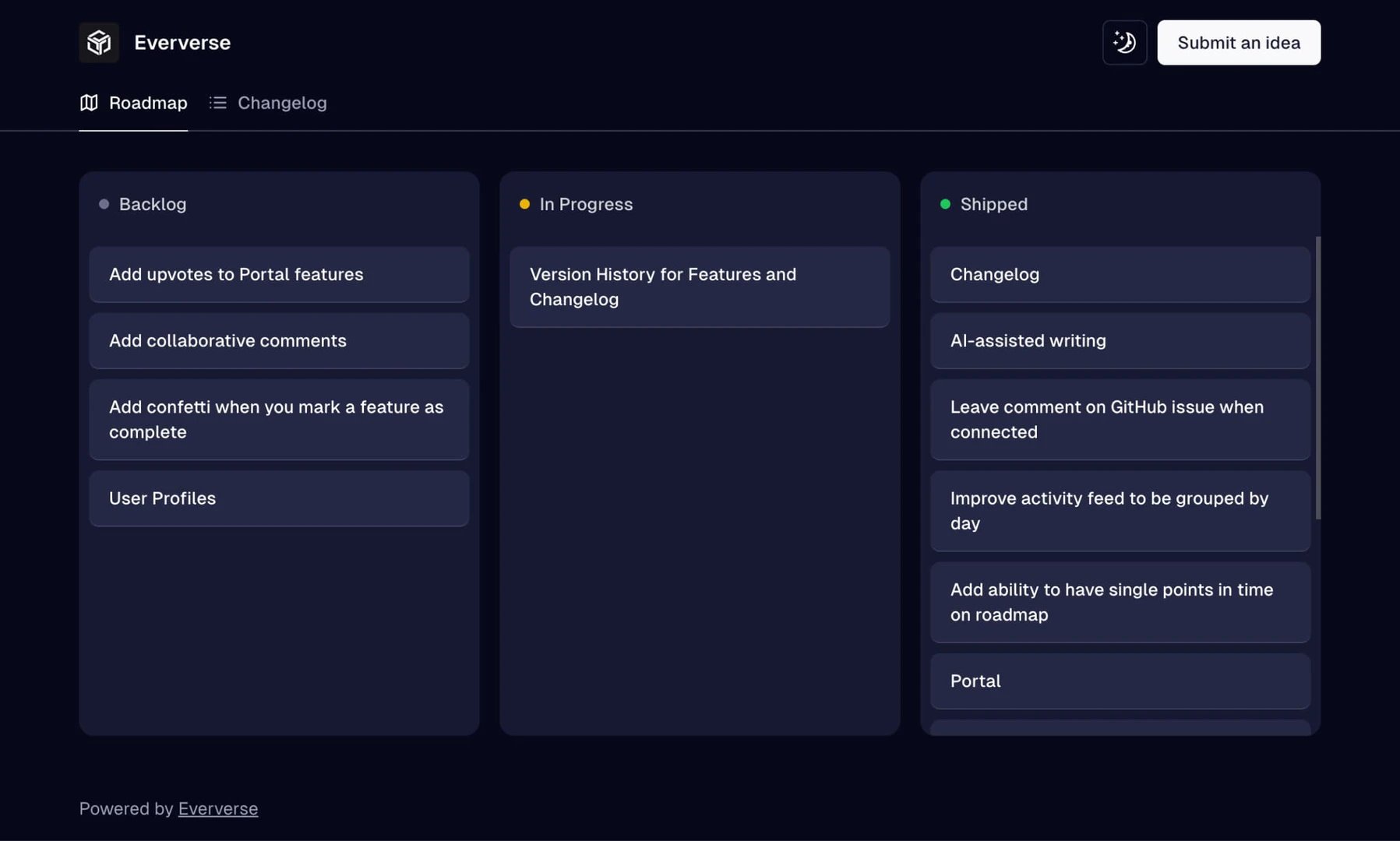Click the list icon next to Changelog

coord(218,102)
